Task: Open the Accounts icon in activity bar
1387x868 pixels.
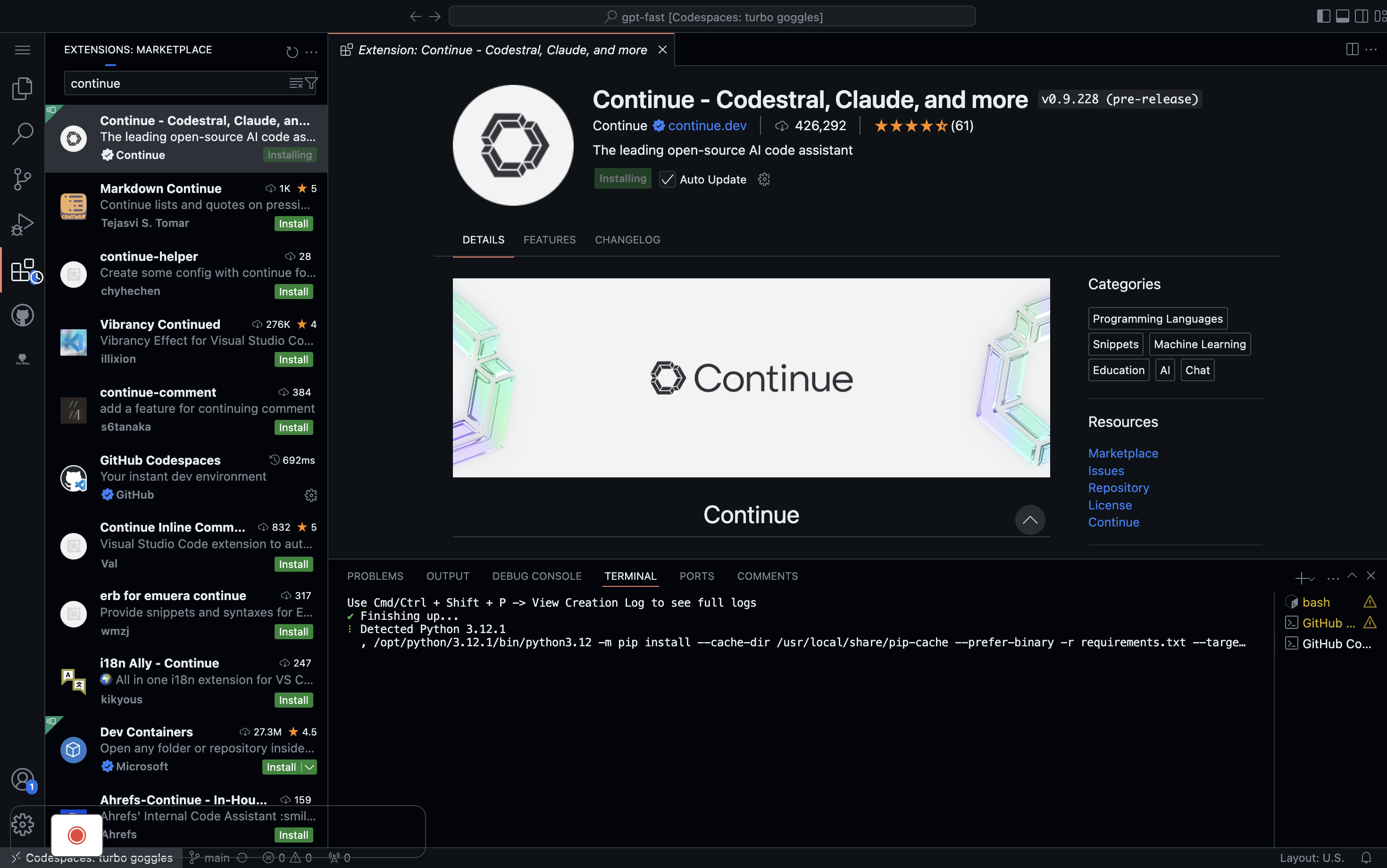Action: (x=22, y=779)
